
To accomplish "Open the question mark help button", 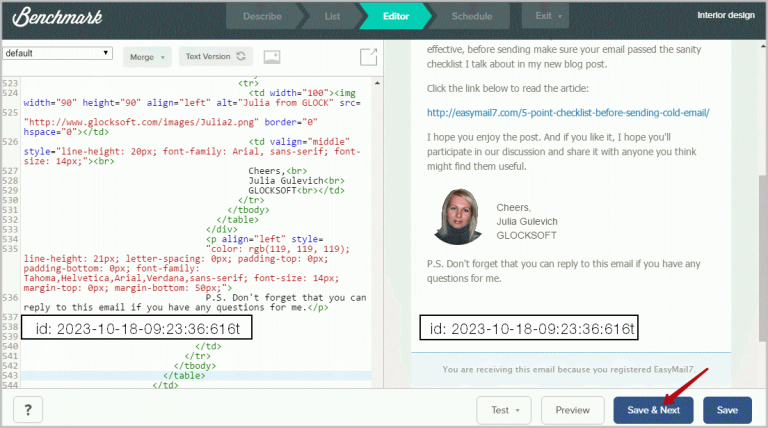I will 27,410.
